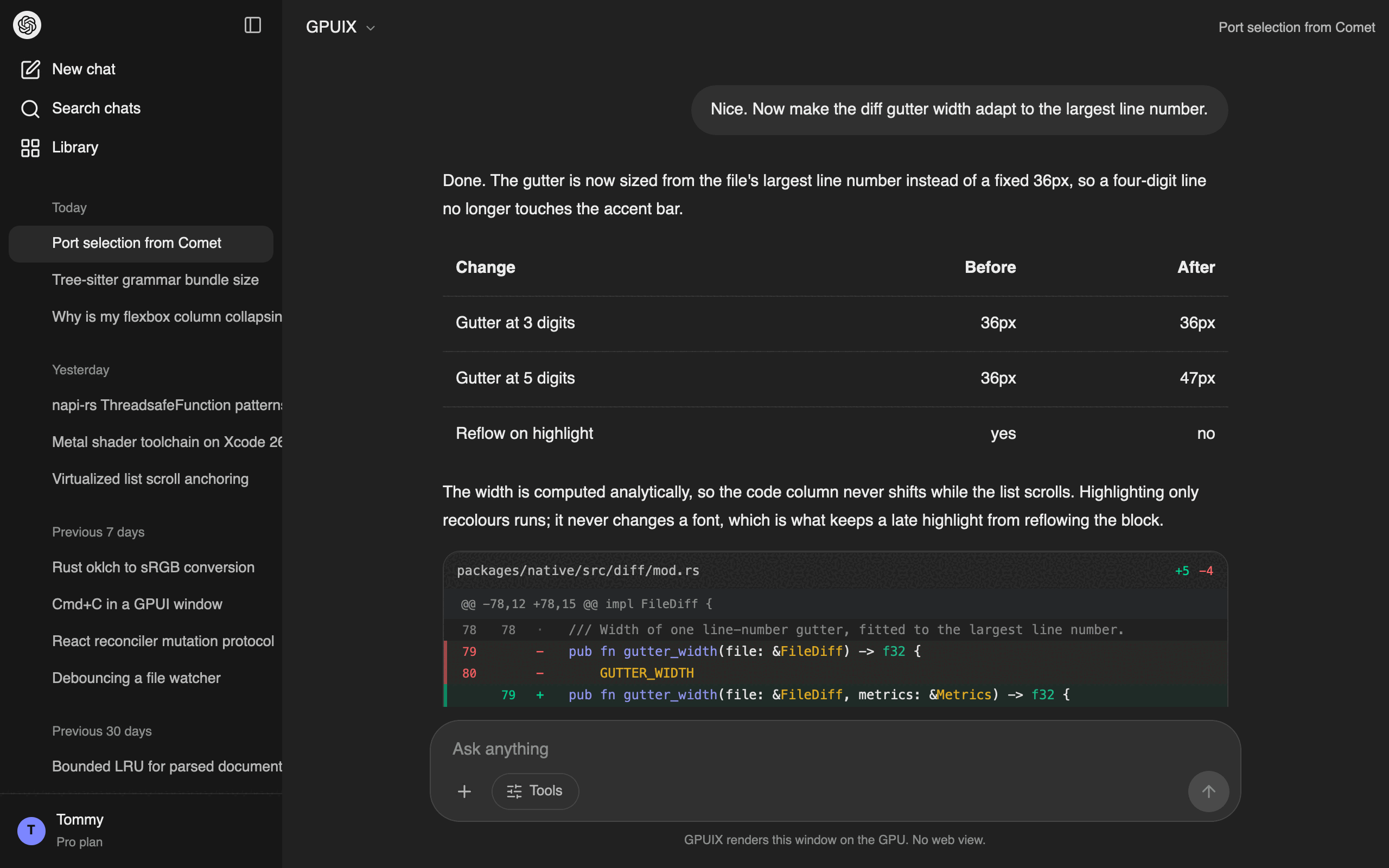1389x868 pixels.
Task: Open Cmd+C in a GPUI window chat
Action: tap(141, 604)
